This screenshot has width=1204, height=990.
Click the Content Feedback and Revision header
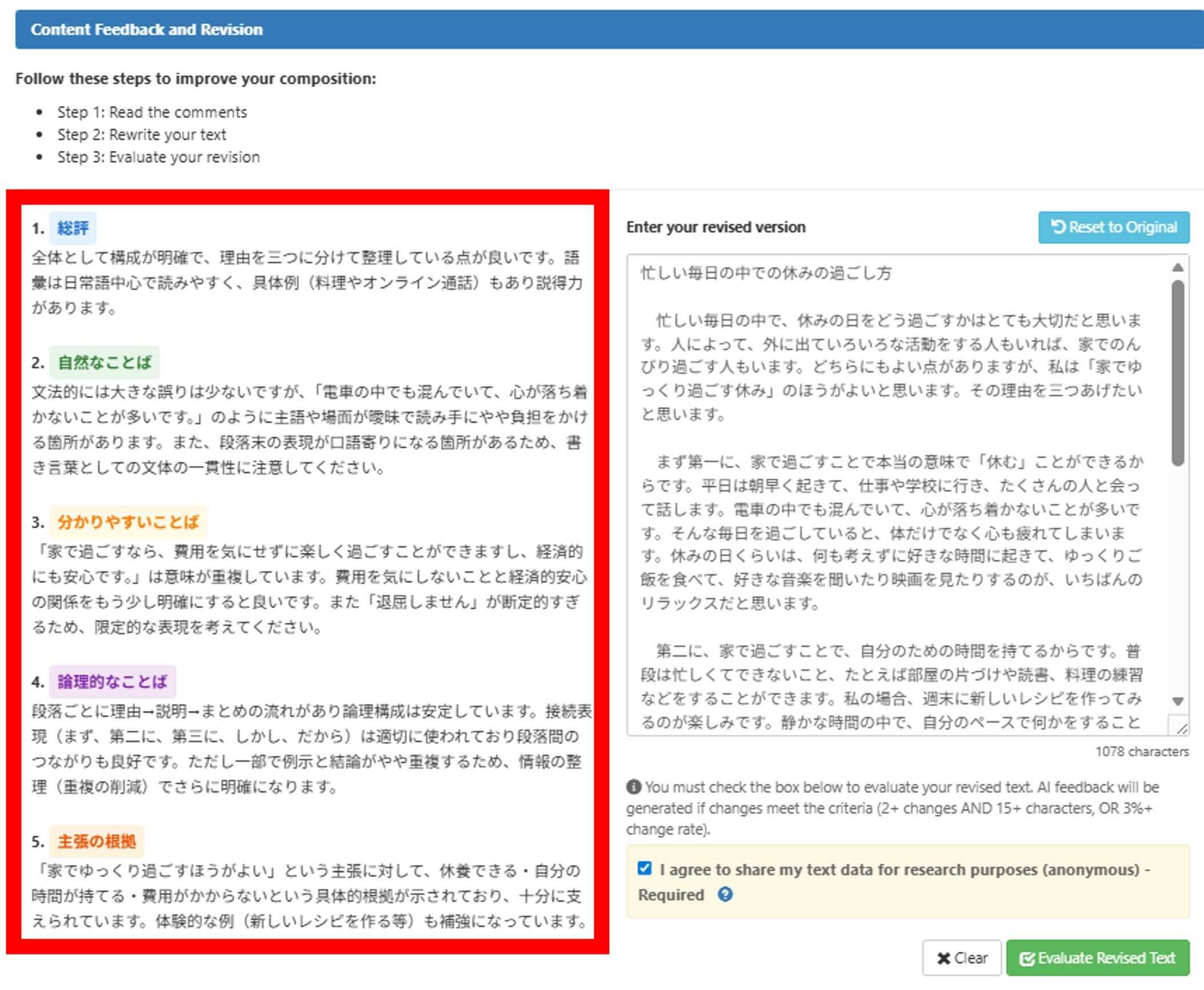pyautogui.click(x=147, y=30)
